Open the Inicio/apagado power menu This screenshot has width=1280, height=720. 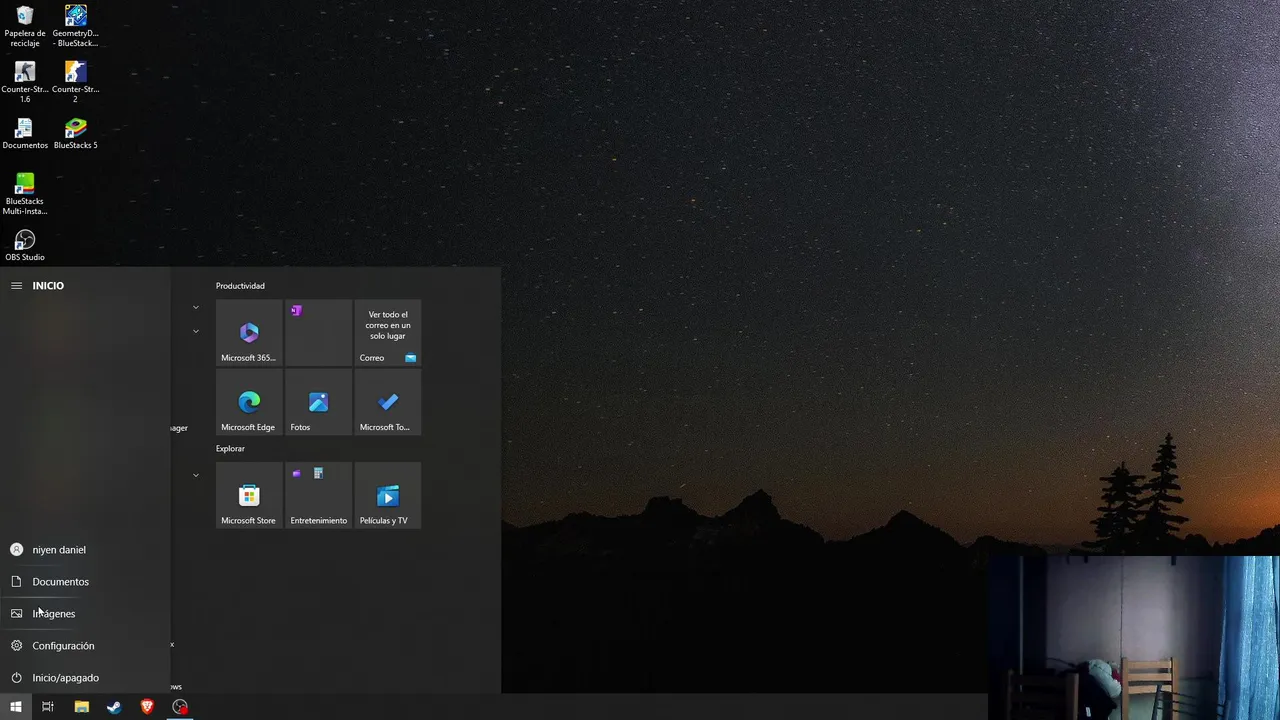point(85,678)
